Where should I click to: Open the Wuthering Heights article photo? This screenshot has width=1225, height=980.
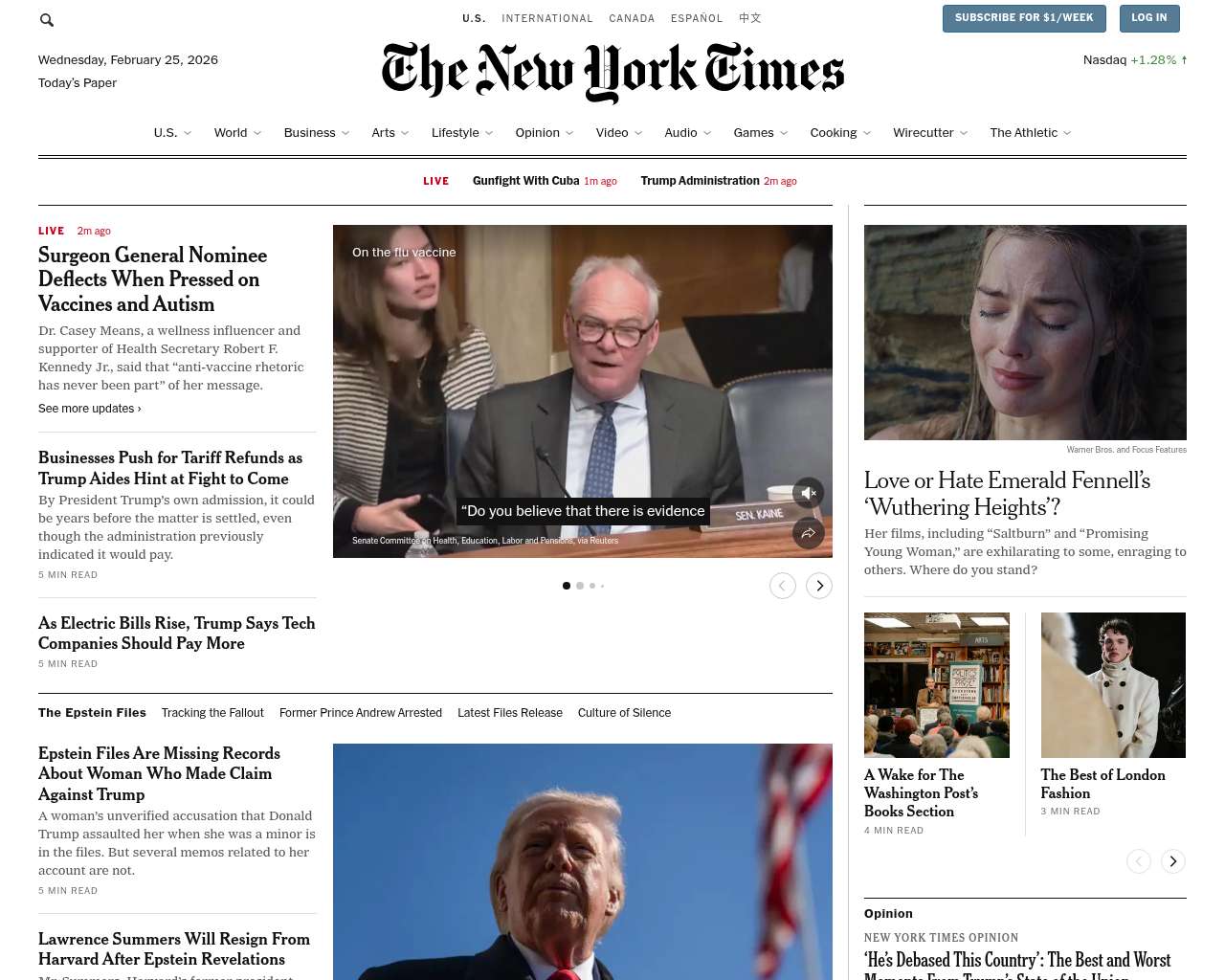click(1025, 332)
